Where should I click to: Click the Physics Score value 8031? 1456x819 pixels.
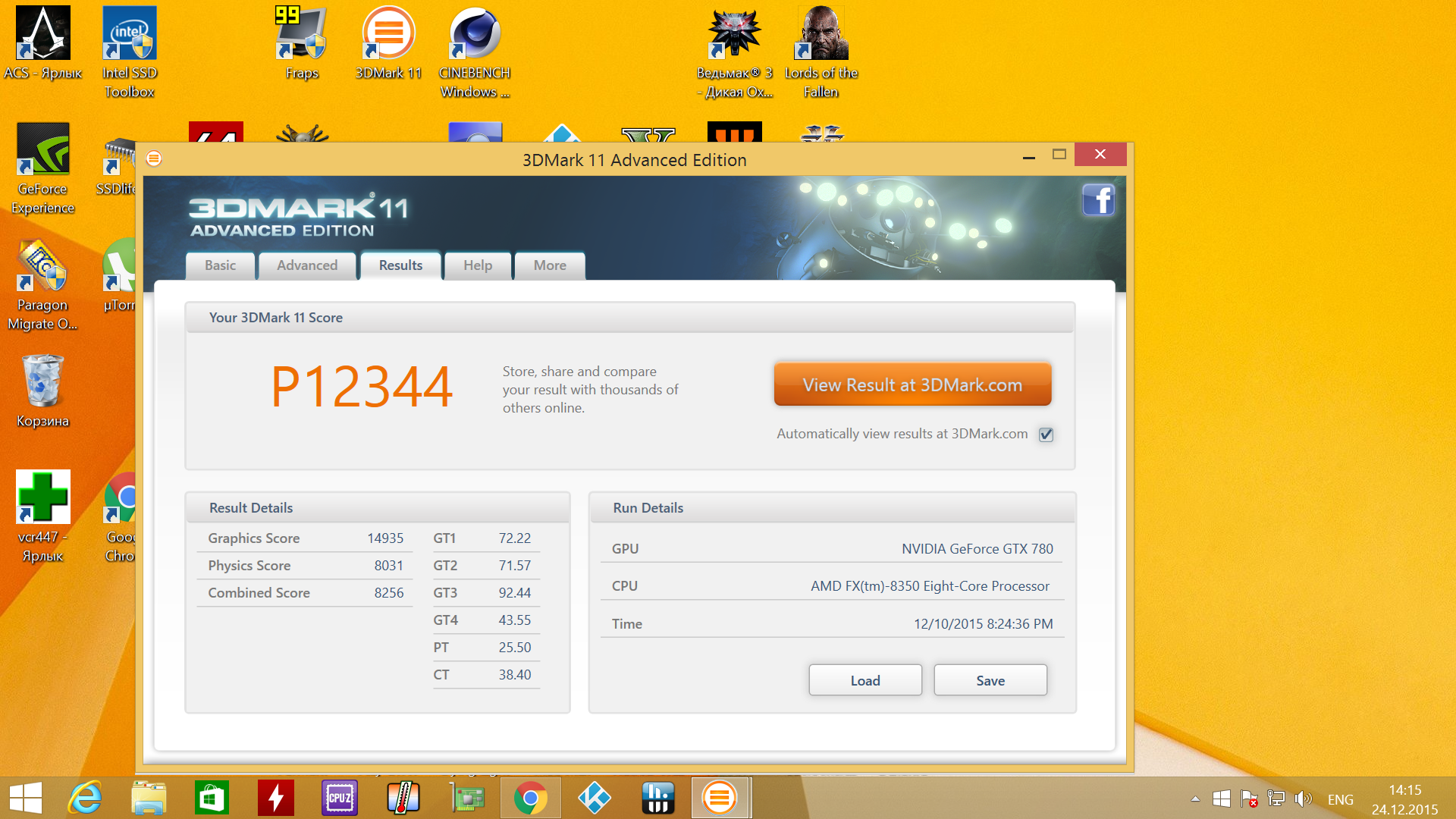click(x=389, y=566)
